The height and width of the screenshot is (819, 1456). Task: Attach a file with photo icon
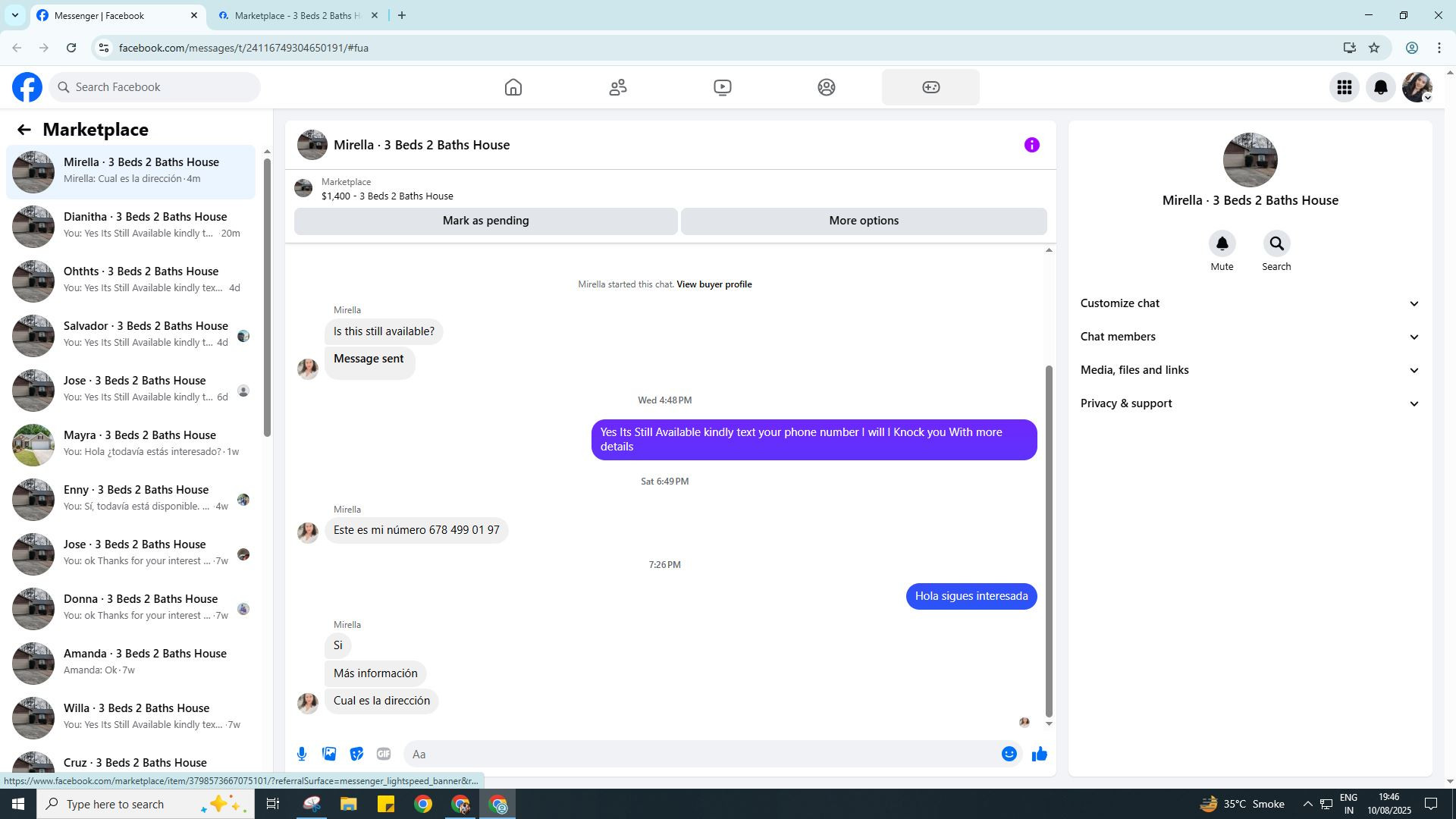point(329,754)
